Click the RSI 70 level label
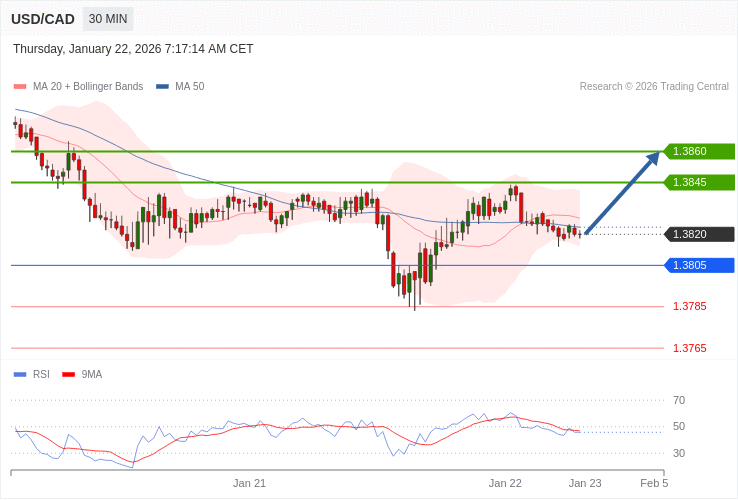The width and height of the screenshot is (738, 500). [x=679, y=400]
